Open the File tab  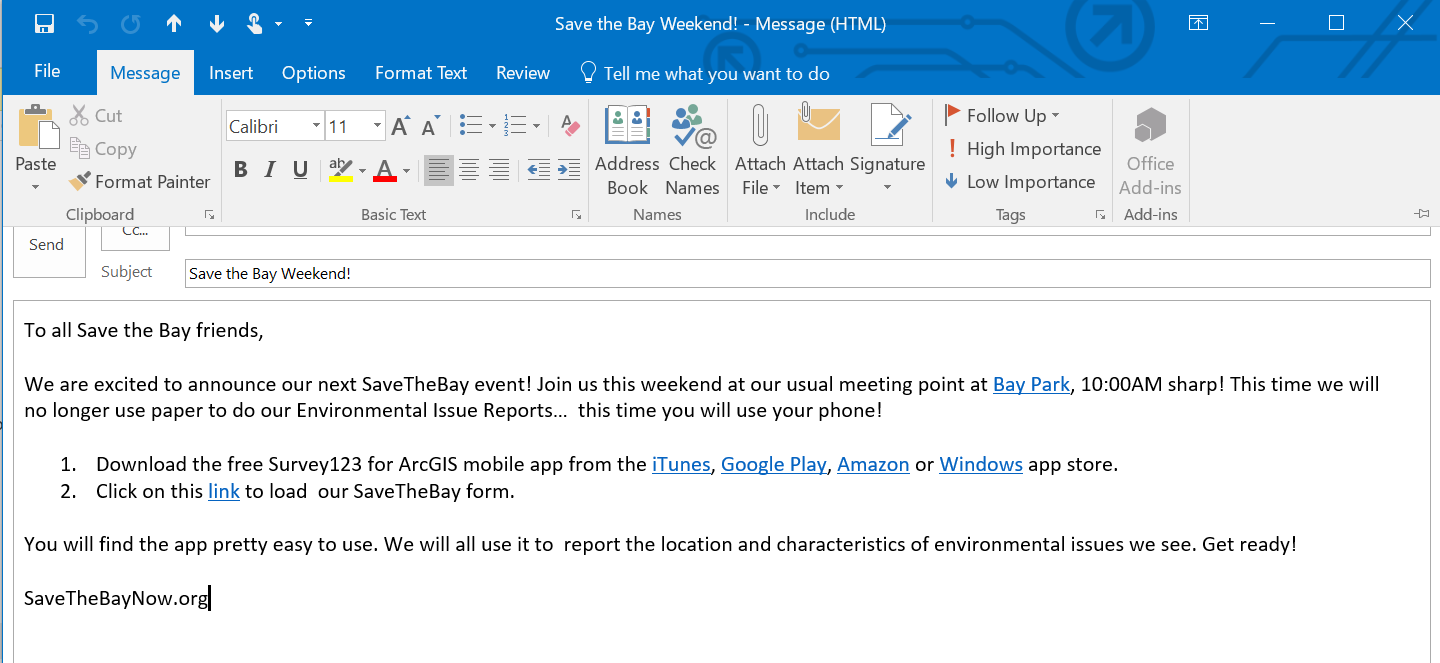coord(47,72)
